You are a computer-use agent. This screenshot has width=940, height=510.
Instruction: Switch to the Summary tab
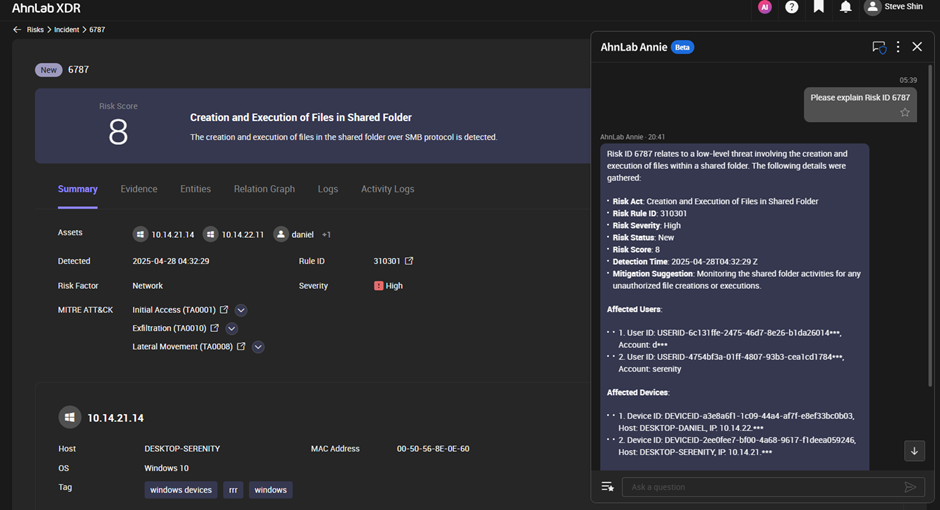coord(77,189)
